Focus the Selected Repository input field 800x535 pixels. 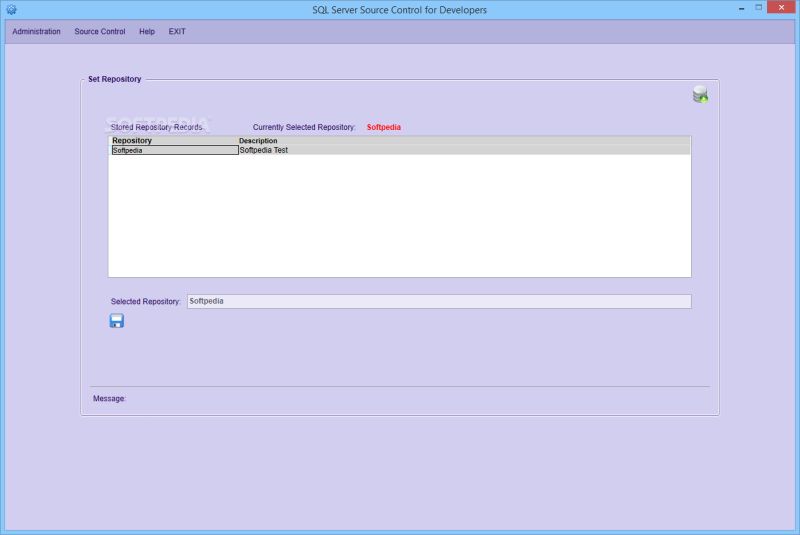coord(439,301)
